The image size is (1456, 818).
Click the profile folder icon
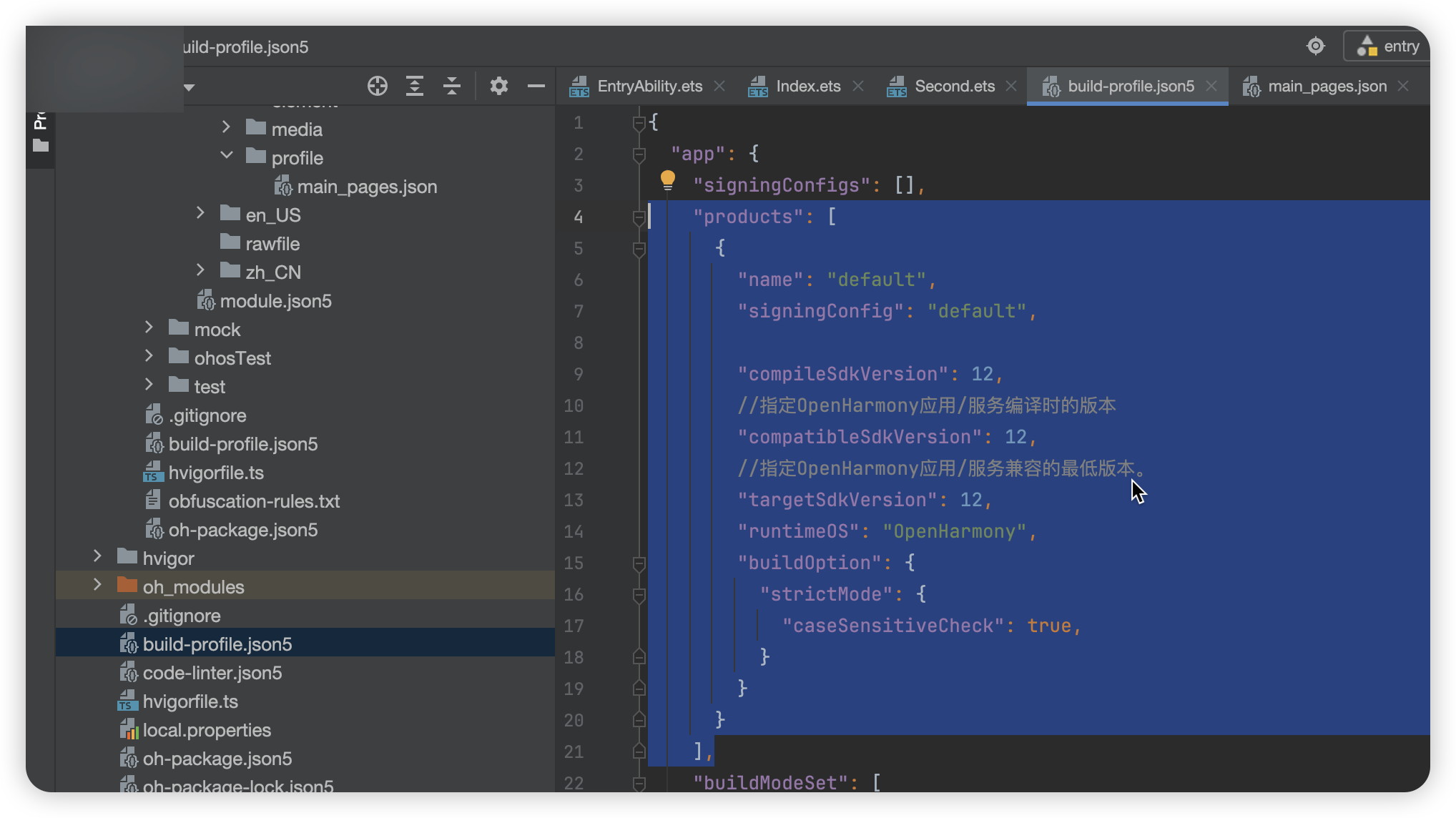[256, 156]
